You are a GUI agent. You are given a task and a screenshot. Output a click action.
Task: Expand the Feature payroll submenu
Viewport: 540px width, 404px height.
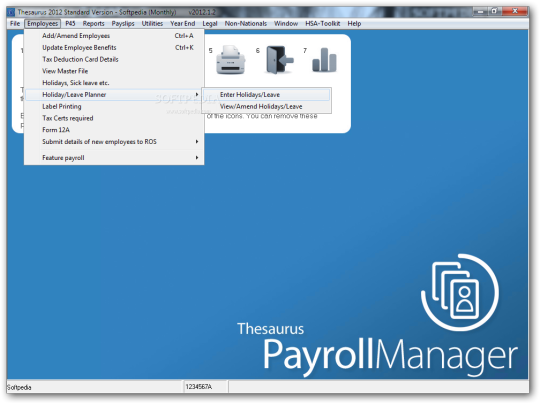pyautogui.click(x=114, y=158)
